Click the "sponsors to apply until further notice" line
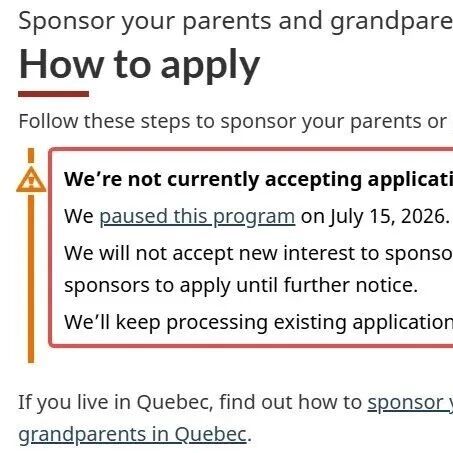Viewport: 453px width, 453px height. tap(241, 286)
